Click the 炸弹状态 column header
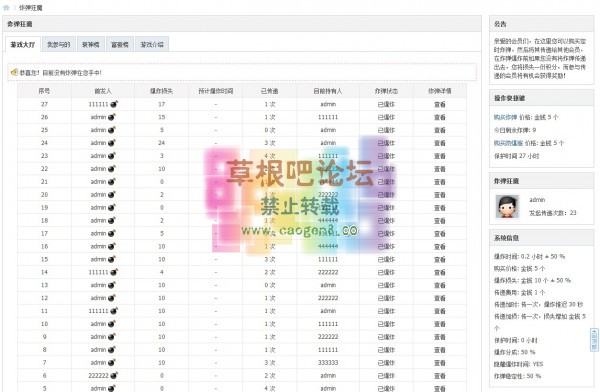 pos(386,91)
